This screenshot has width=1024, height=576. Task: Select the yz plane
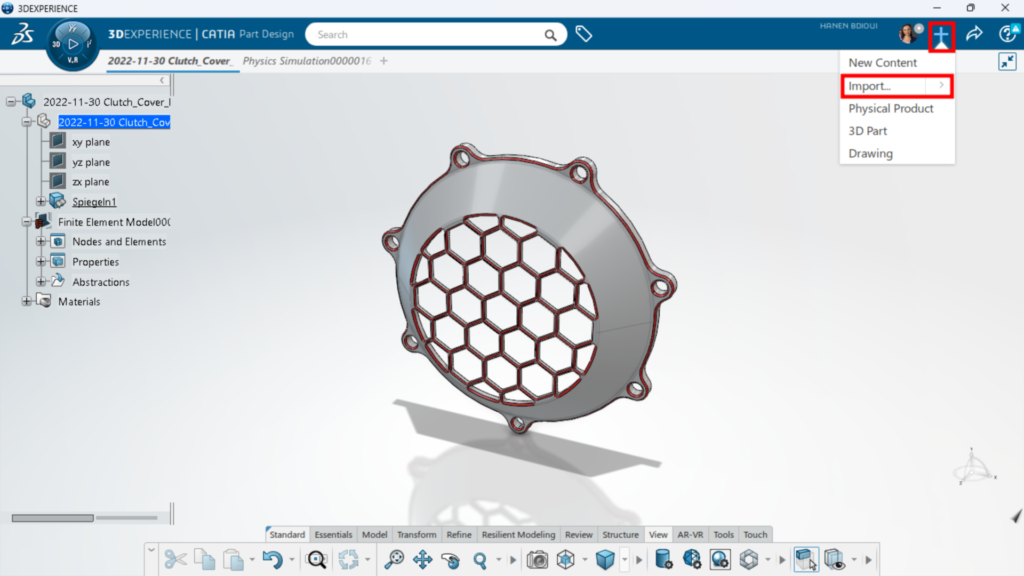click(x=91, y=162)
